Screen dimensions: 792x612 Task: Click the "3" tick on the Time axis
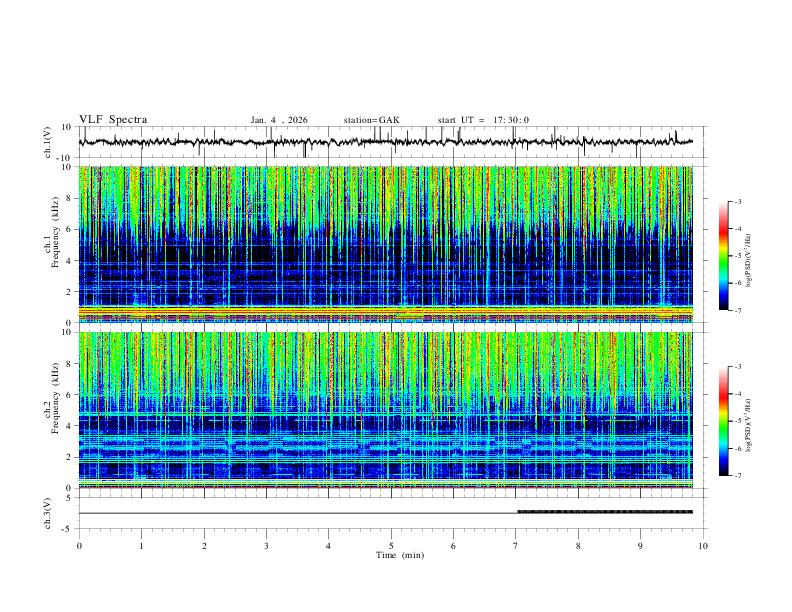pos(266,546)
